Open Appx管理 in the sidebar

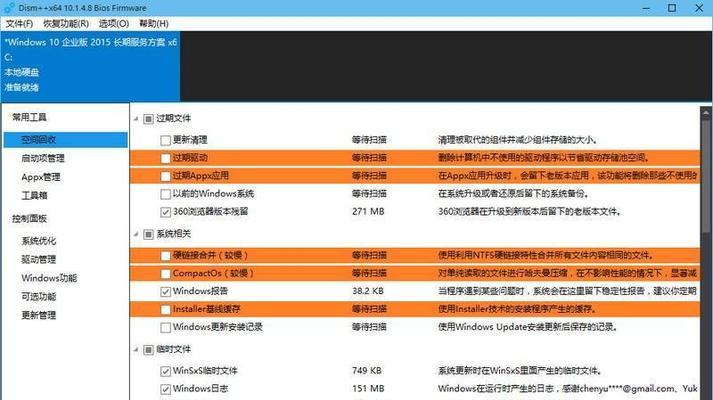click(x=41, y=177)
